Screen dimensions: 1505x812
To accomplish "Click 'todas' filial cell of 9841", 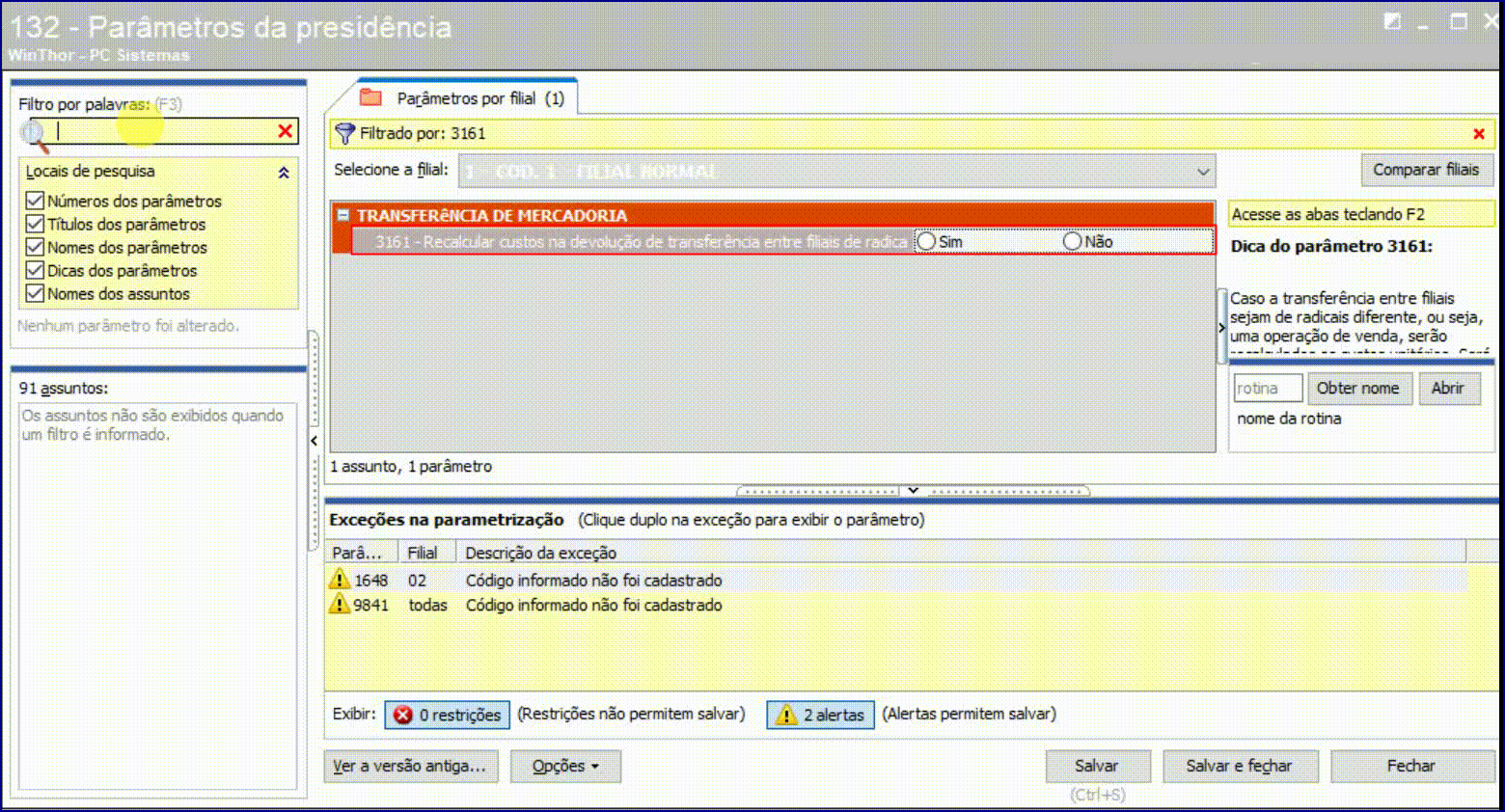I will [427, 606].
